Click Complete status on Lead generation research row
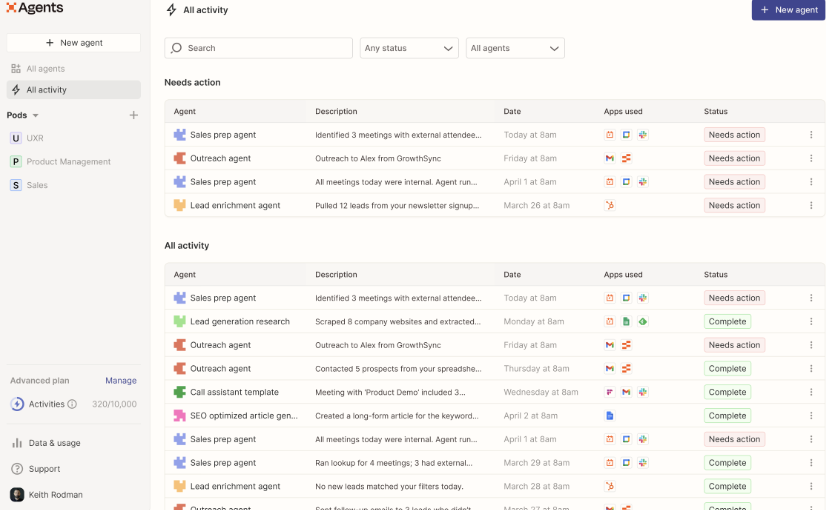826x510 pixels. [727, 321]
